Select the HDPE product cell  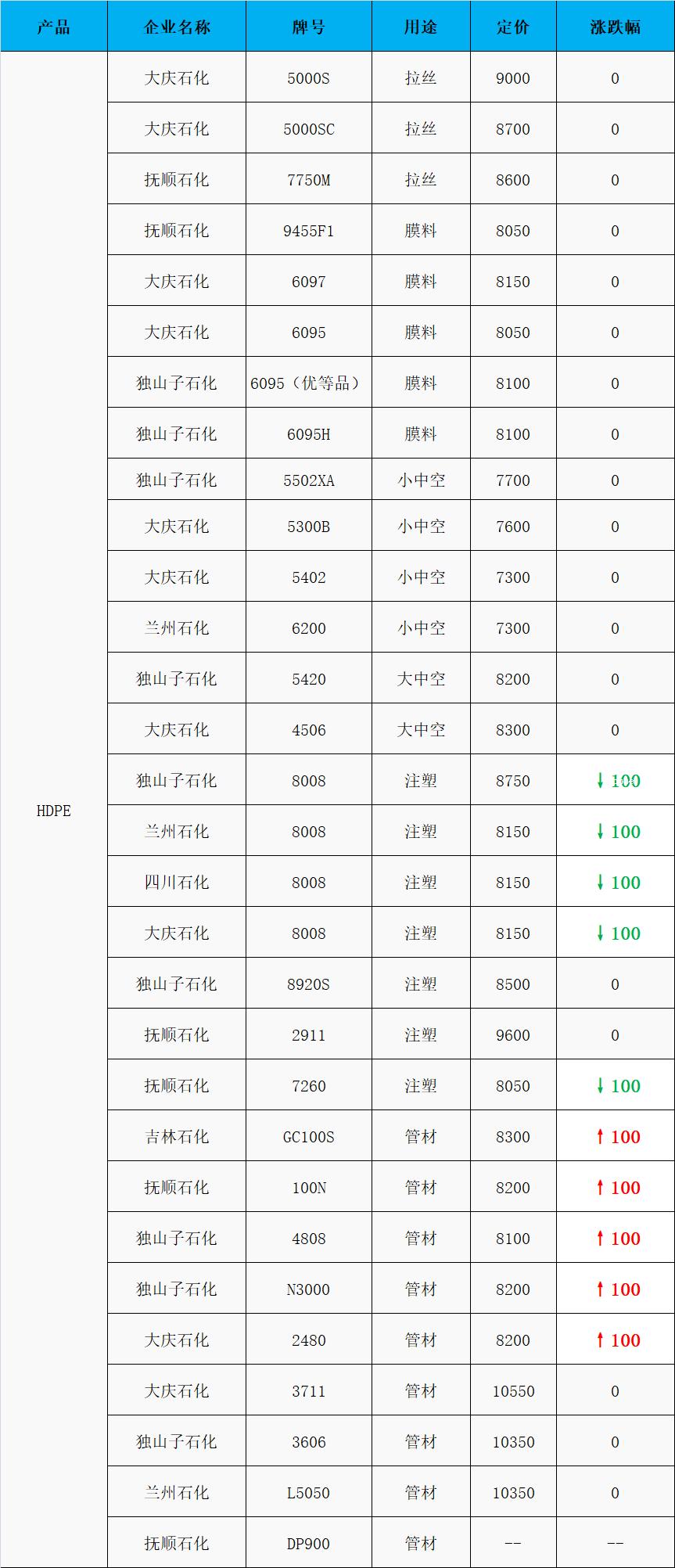coord(53,811)
